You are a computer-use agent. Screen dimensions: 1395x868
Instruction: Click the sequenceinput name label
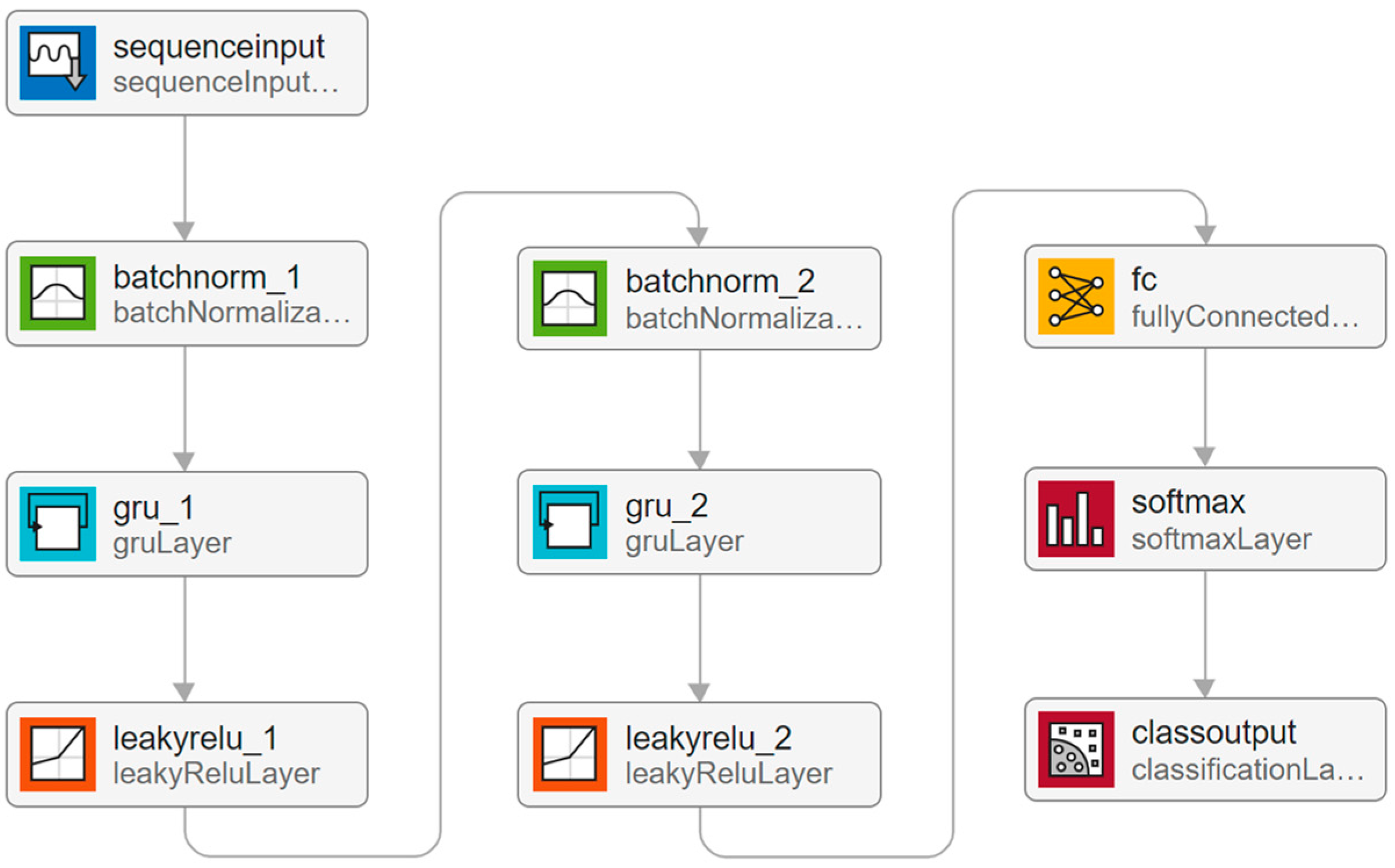[x=218, y=46]
